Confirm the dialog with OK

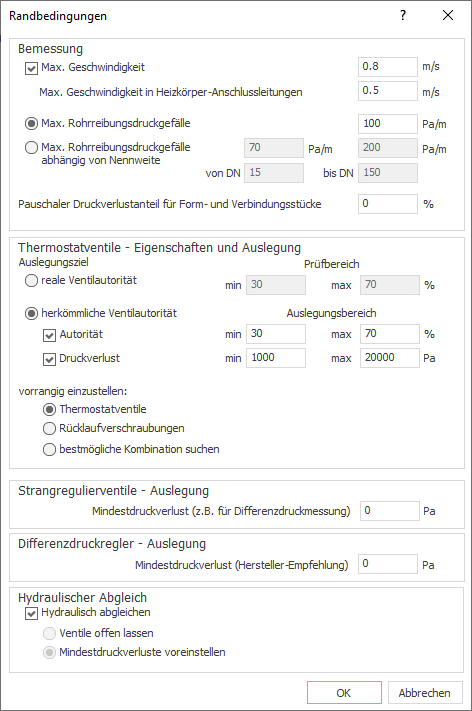344,692
